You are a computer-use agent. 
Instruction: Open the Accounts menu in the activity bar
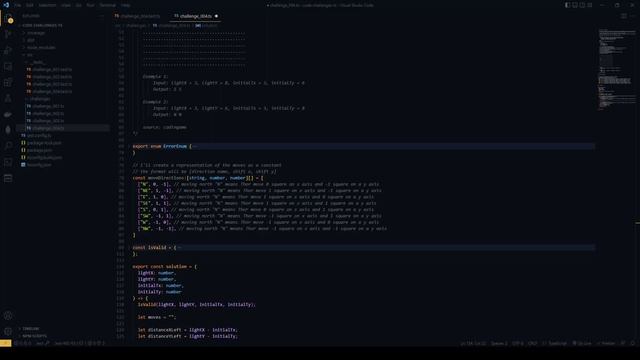click(x=8, y=316)
